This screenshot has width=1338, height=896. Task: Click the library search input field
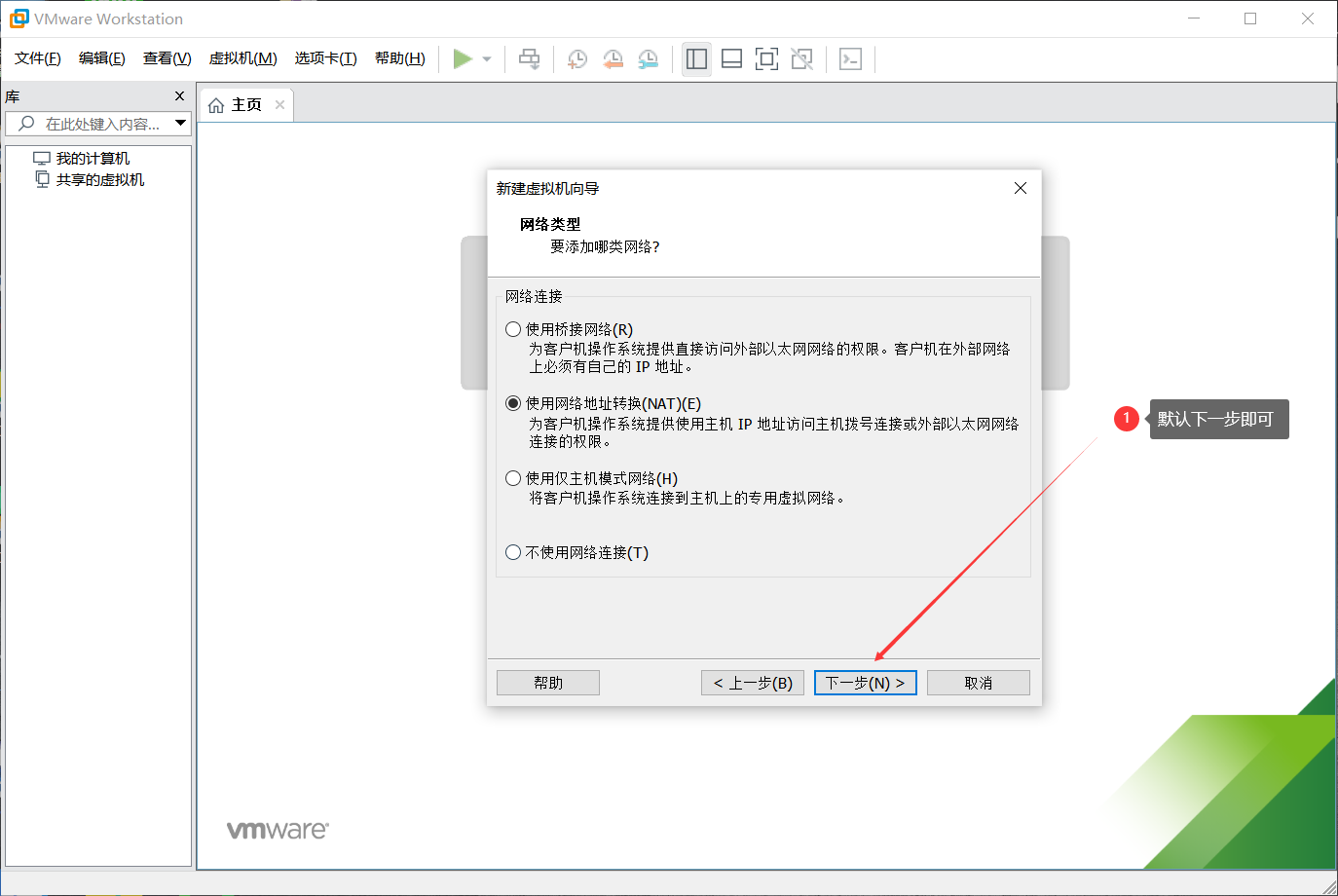tap(97, 124)
